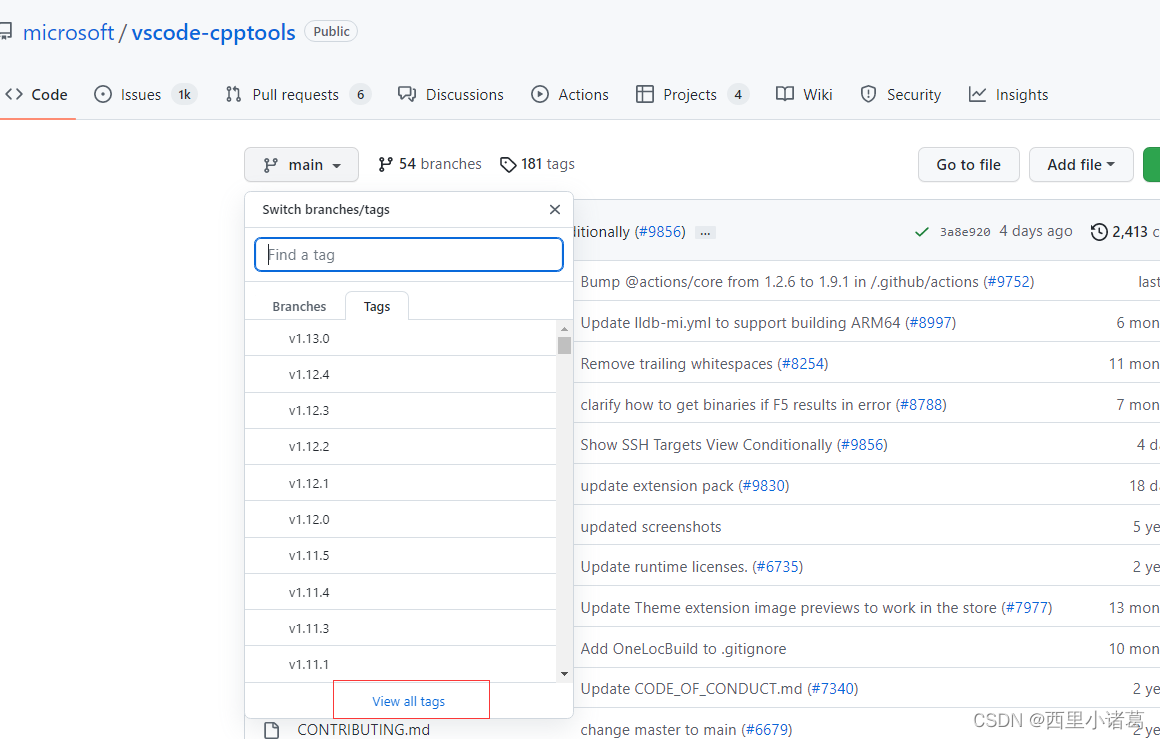The width and height of the screenshot is (1160, 739).
Task: Click the Wiki book icon
Action: point(785,94)
